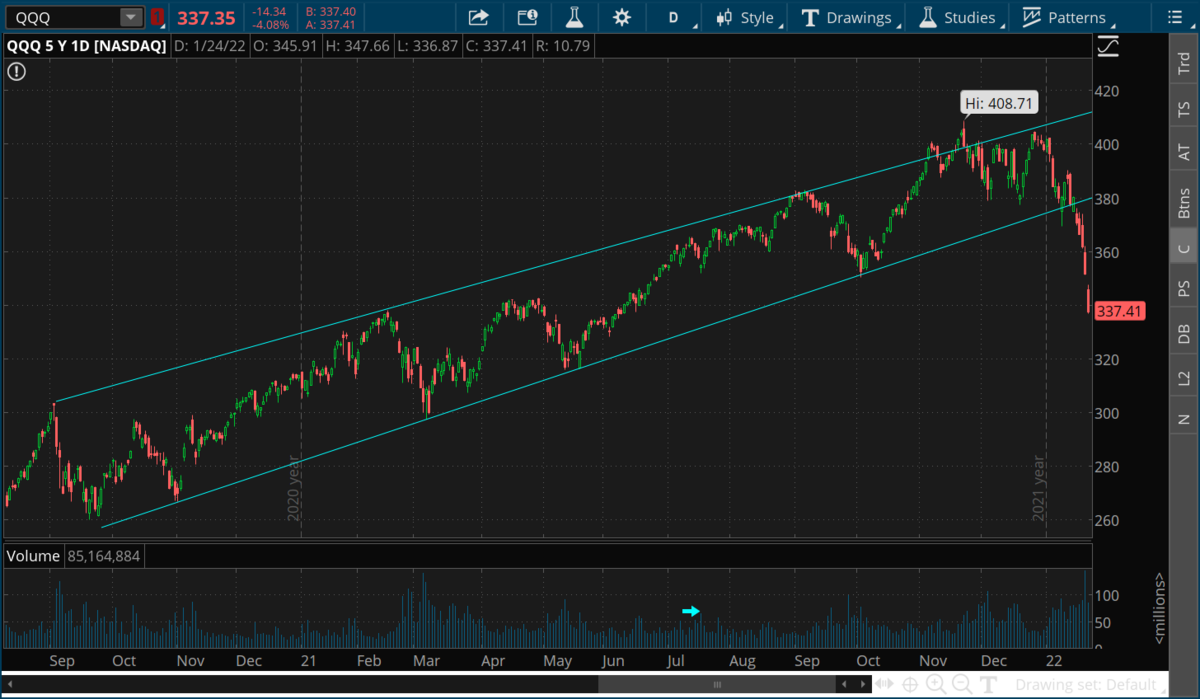Screen dimensions: 1200x699
Task: Click the share chart icon
Action: (478, 17)
